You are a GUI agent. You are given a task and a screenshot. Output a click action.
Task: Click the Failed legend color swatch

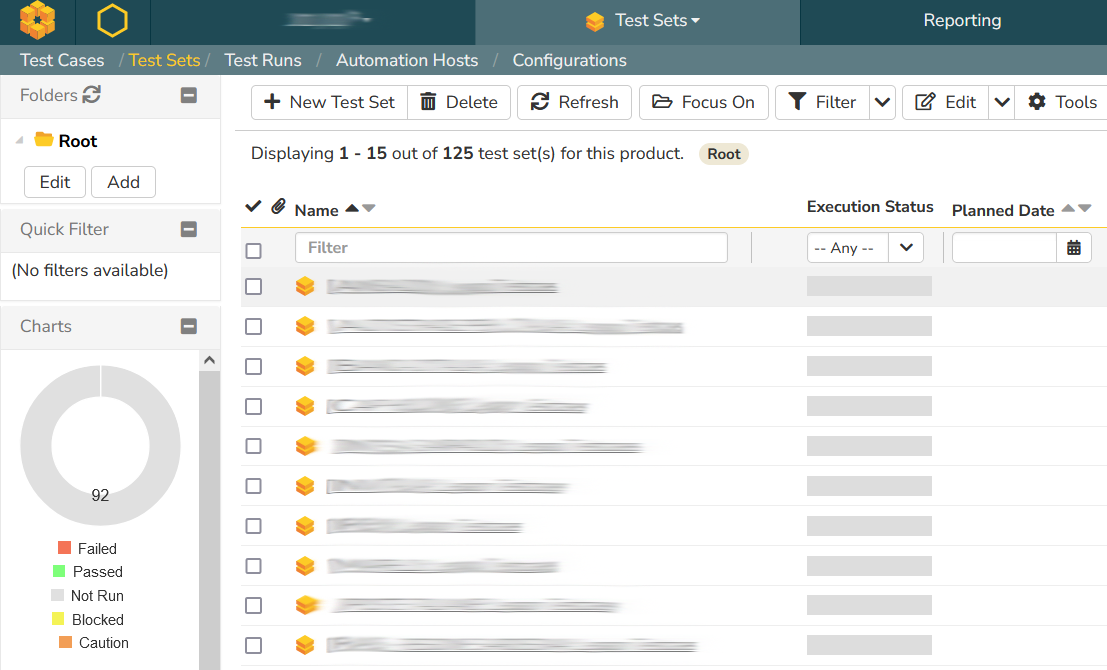pos(65,548)
